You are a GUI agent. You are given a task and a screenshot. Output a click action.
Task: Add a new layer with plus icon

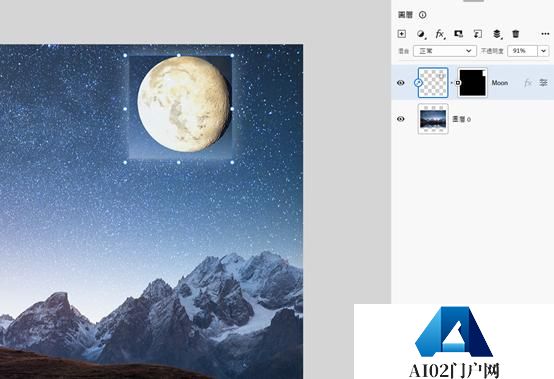pos(402,34)
